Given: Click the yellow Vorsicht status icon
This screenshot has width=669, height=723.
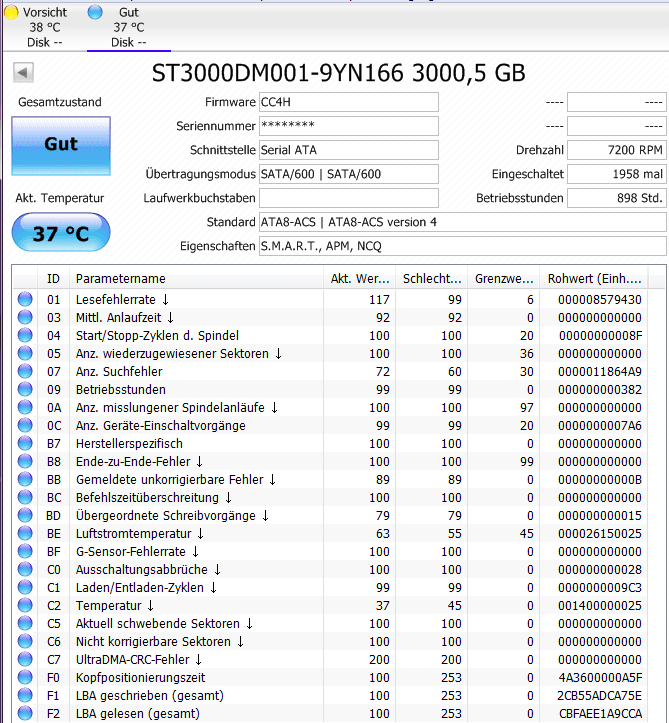Looking at the screenshot, I should (11, 12).
